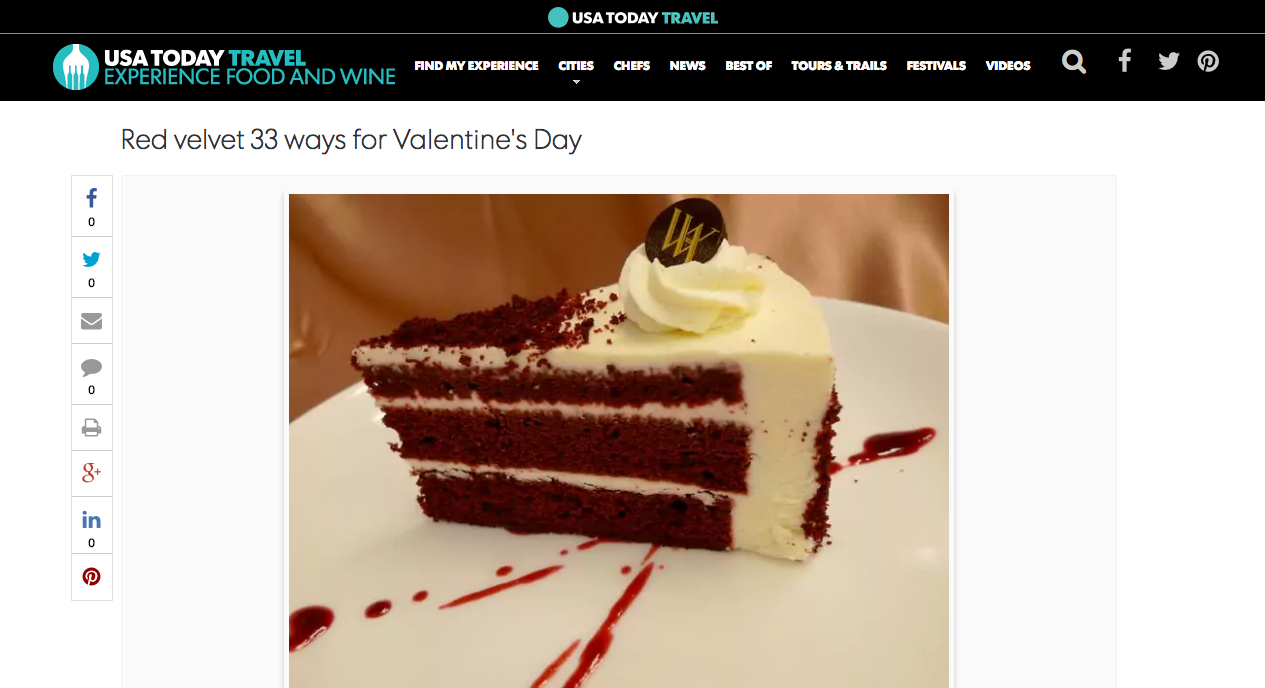
Task: Open the Festivals navigation link
Action: 936,66
